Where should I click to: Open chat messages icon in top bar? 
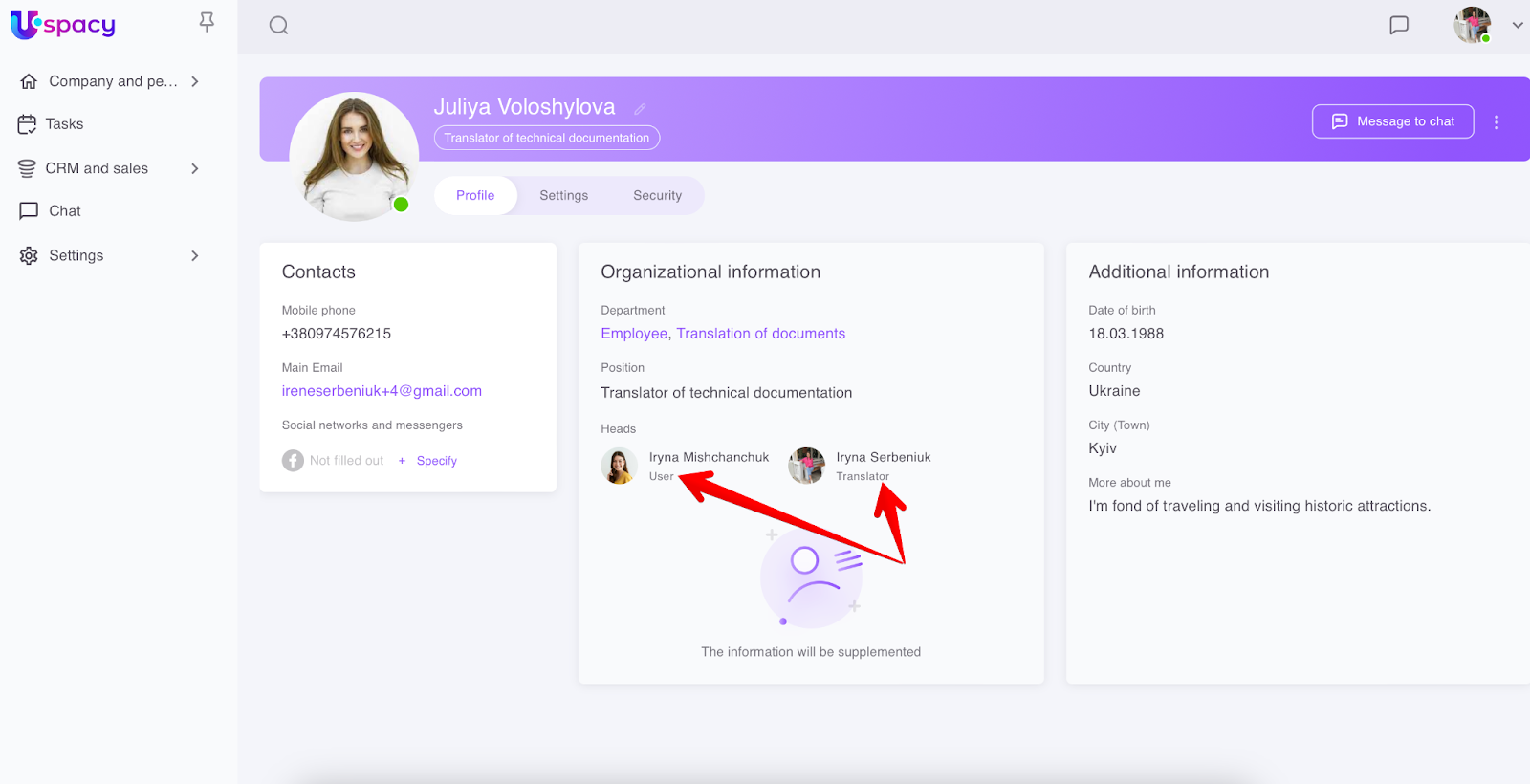pyautogui.click(x=1398, y=26)
